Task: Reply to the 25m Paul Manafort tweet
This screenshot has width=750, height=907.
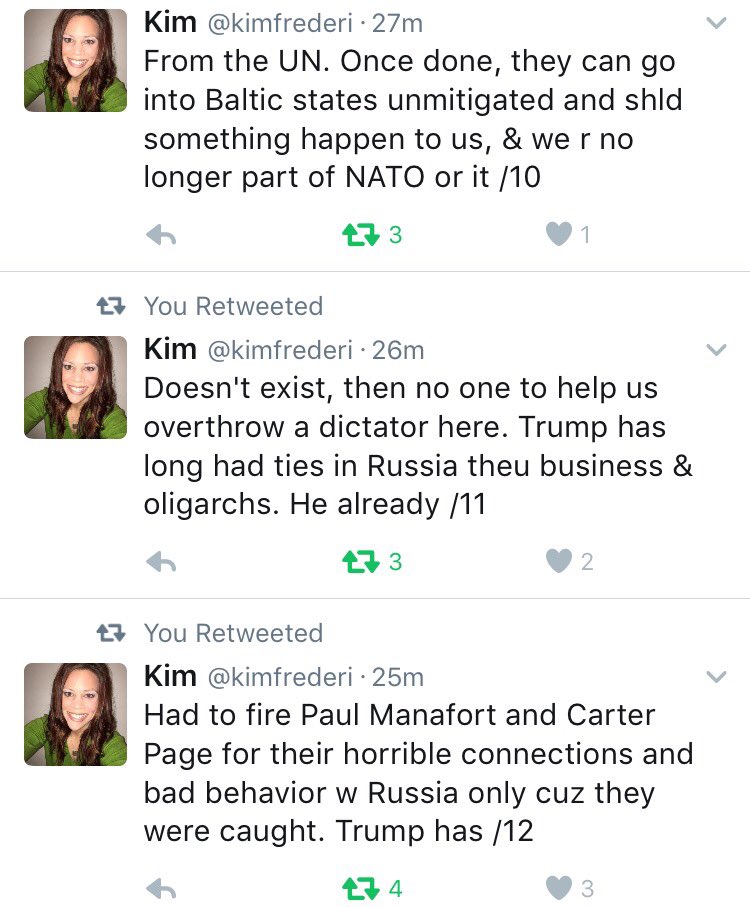Action: point(161,888)
